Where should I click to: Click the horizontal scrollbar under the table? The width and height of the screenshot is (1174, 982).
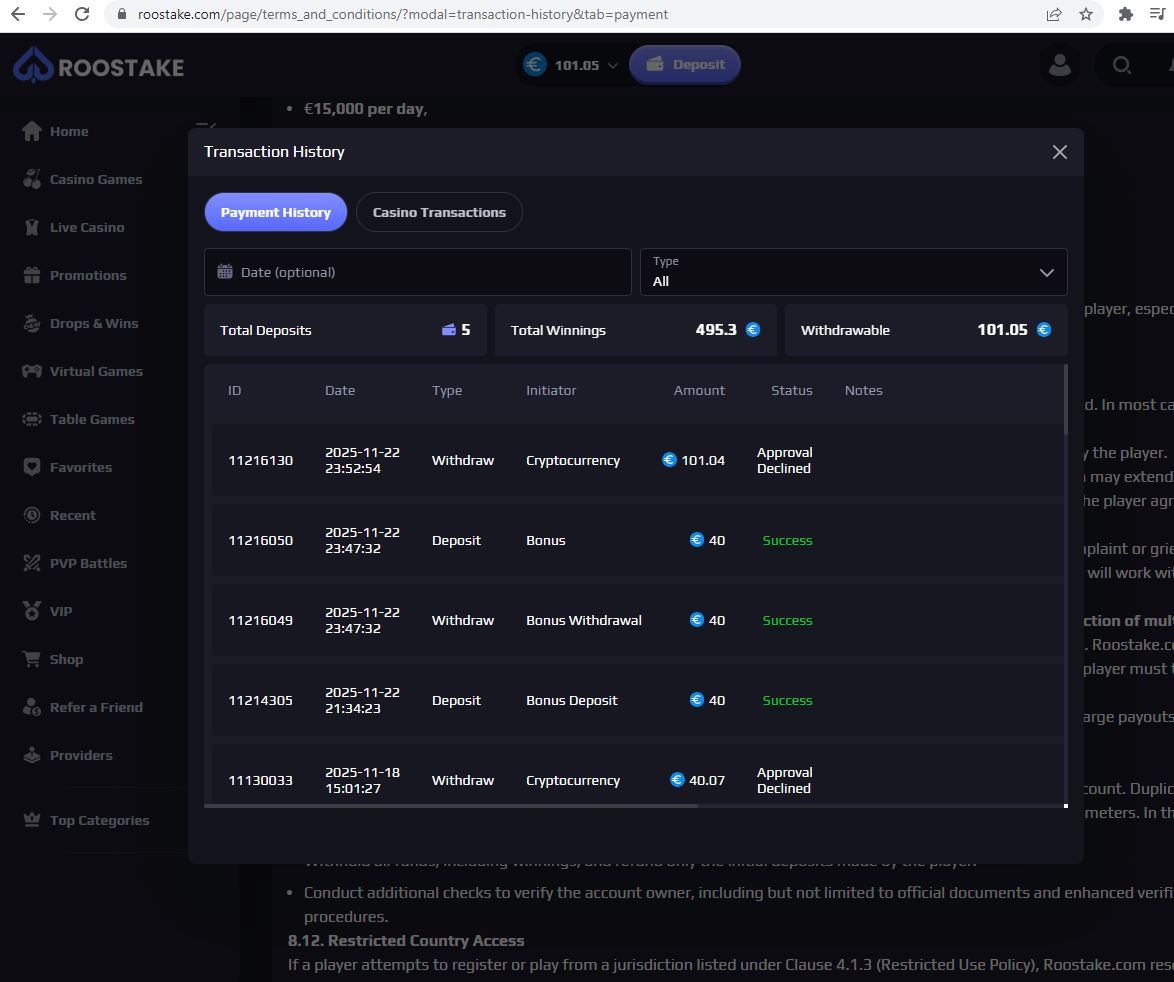click(x=450, y=805)
